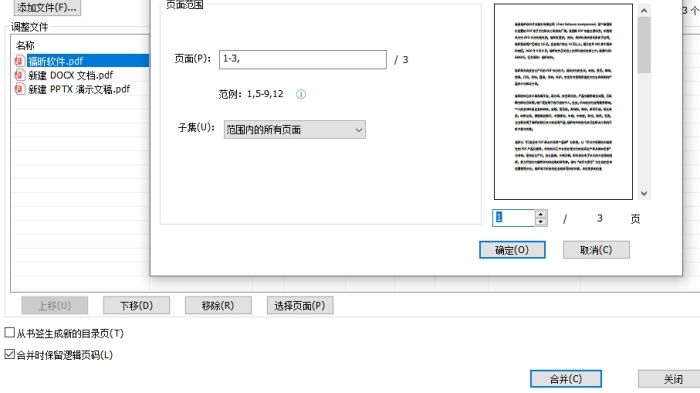Click the PDF icon beside 新建 DOCX 文档.pdf
This screenshot has width=700, height=393.
(19, 75)
